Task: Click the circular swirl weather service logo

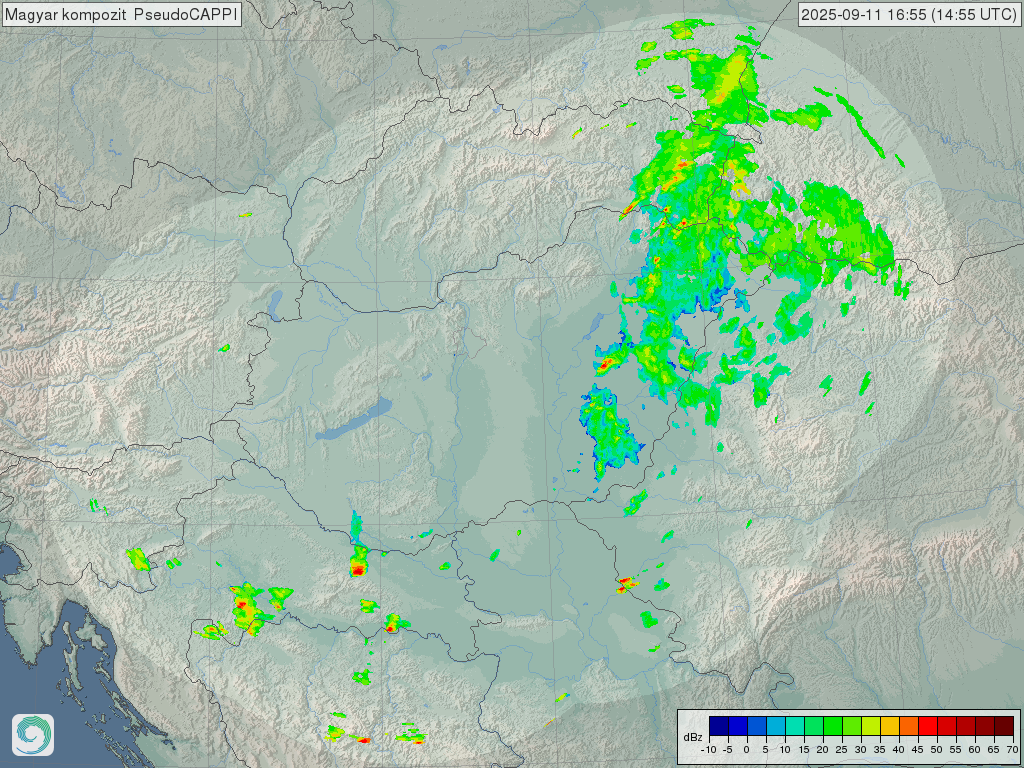Action: [x=33, y=735]
